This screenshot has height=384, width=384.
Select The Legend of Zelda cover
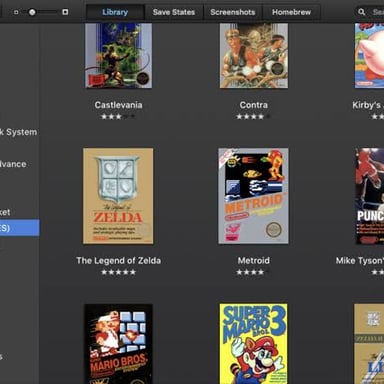[x=118, y=196]
